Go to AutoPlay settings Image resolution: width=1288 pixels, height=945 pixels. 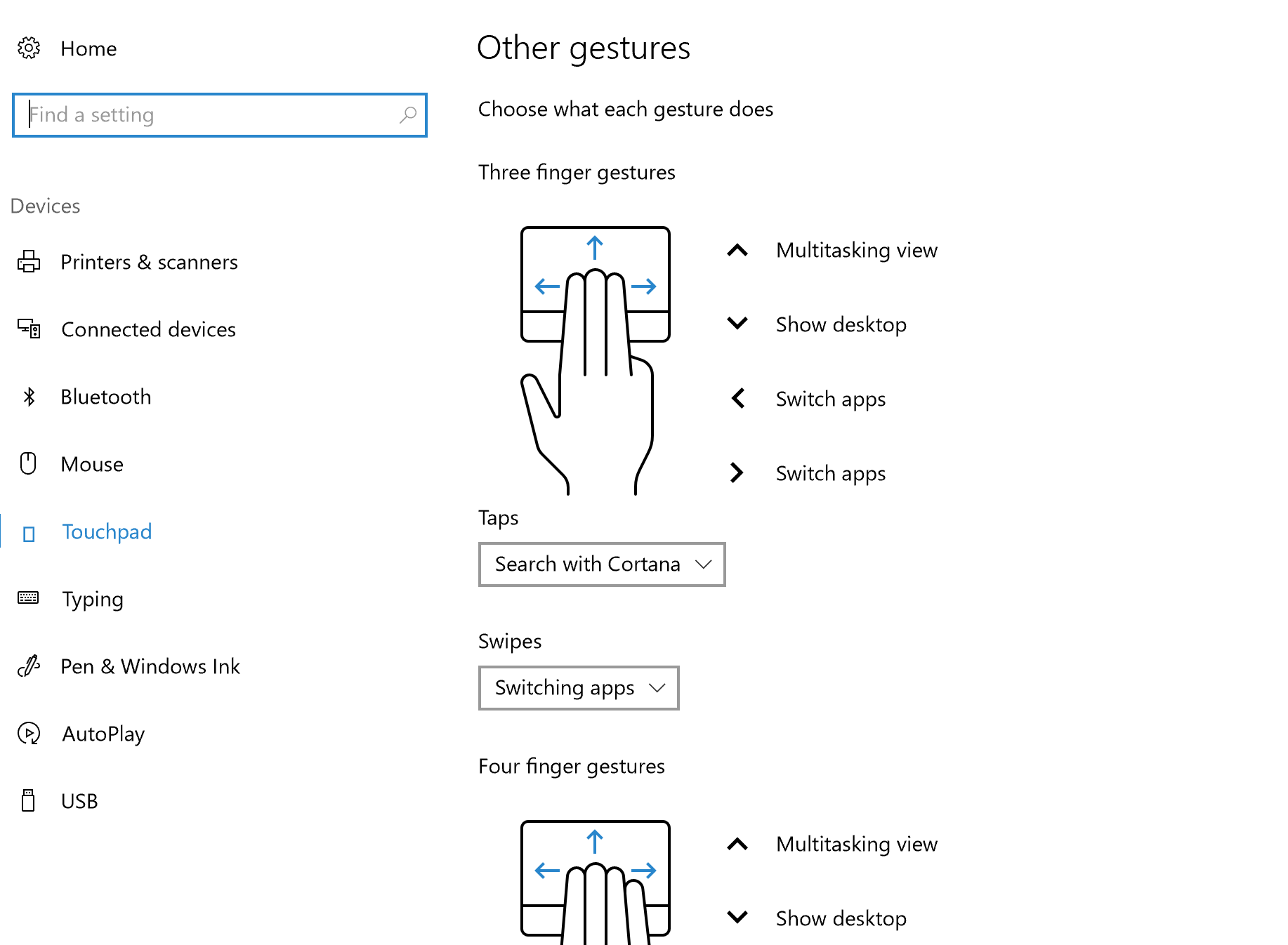(103, 734)
